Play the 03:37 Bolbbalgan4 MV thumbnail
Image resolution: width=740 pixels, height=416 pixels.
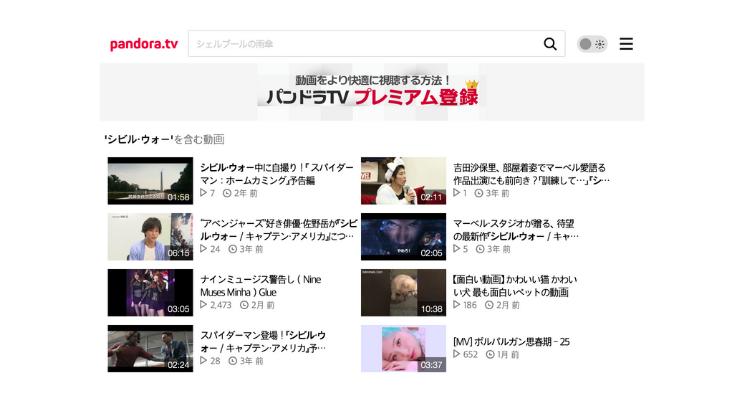coord(403,348)
